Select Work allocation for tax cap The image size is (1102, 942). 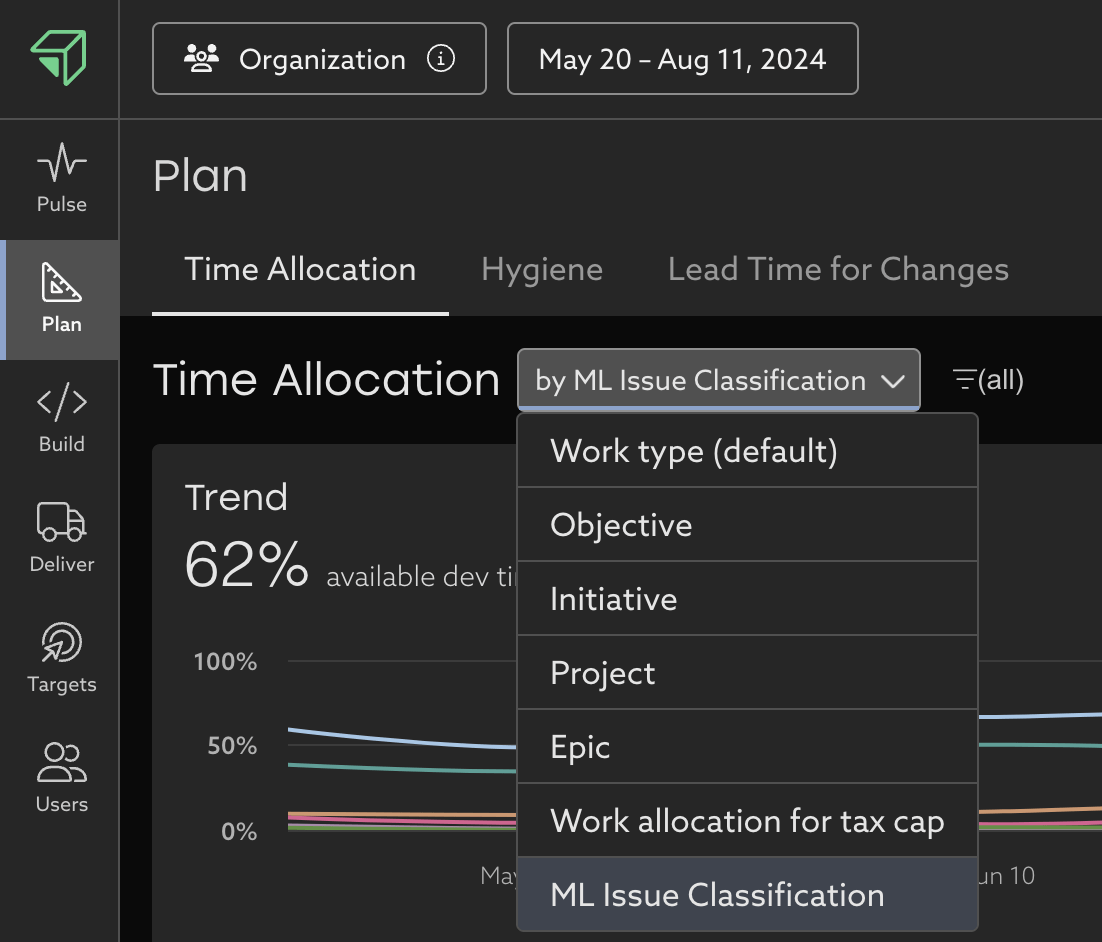[746, 821]
